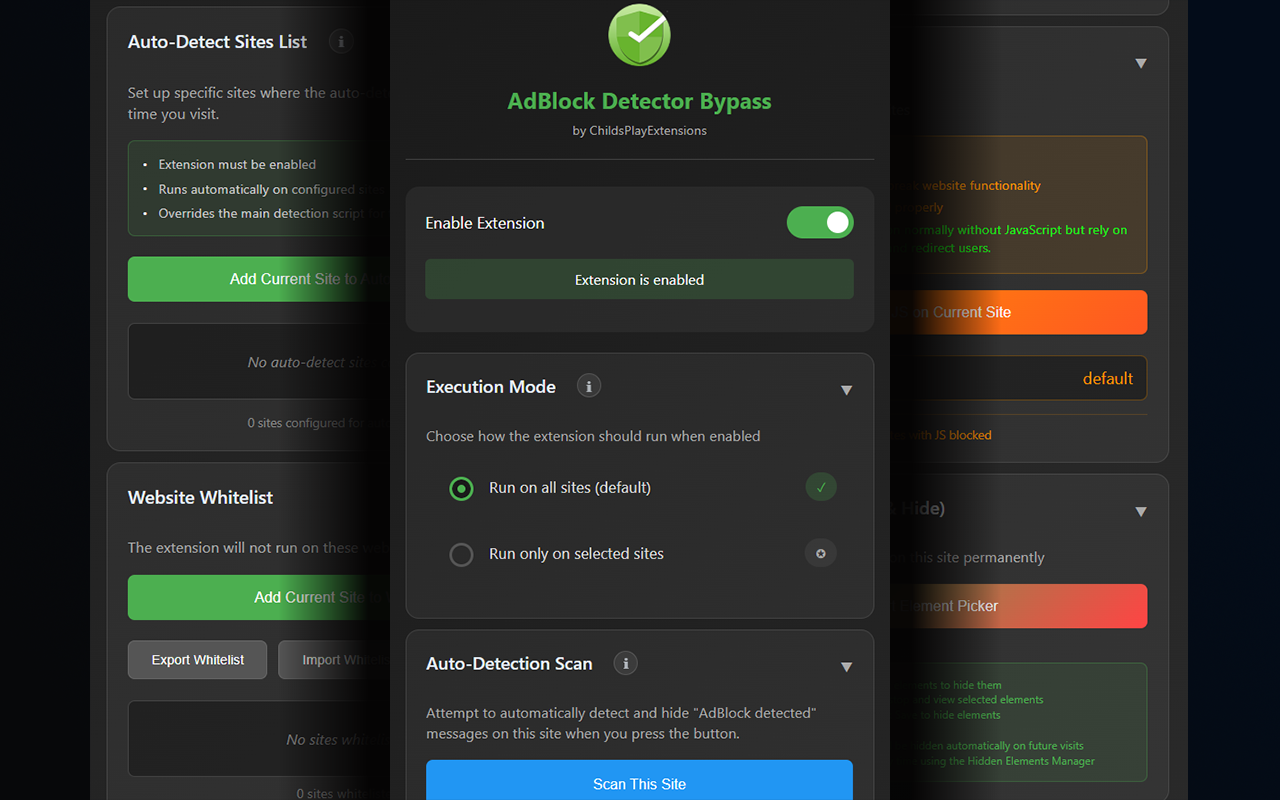
Task: Select Run on all sites (default) radio
Action: pos(461,488)
